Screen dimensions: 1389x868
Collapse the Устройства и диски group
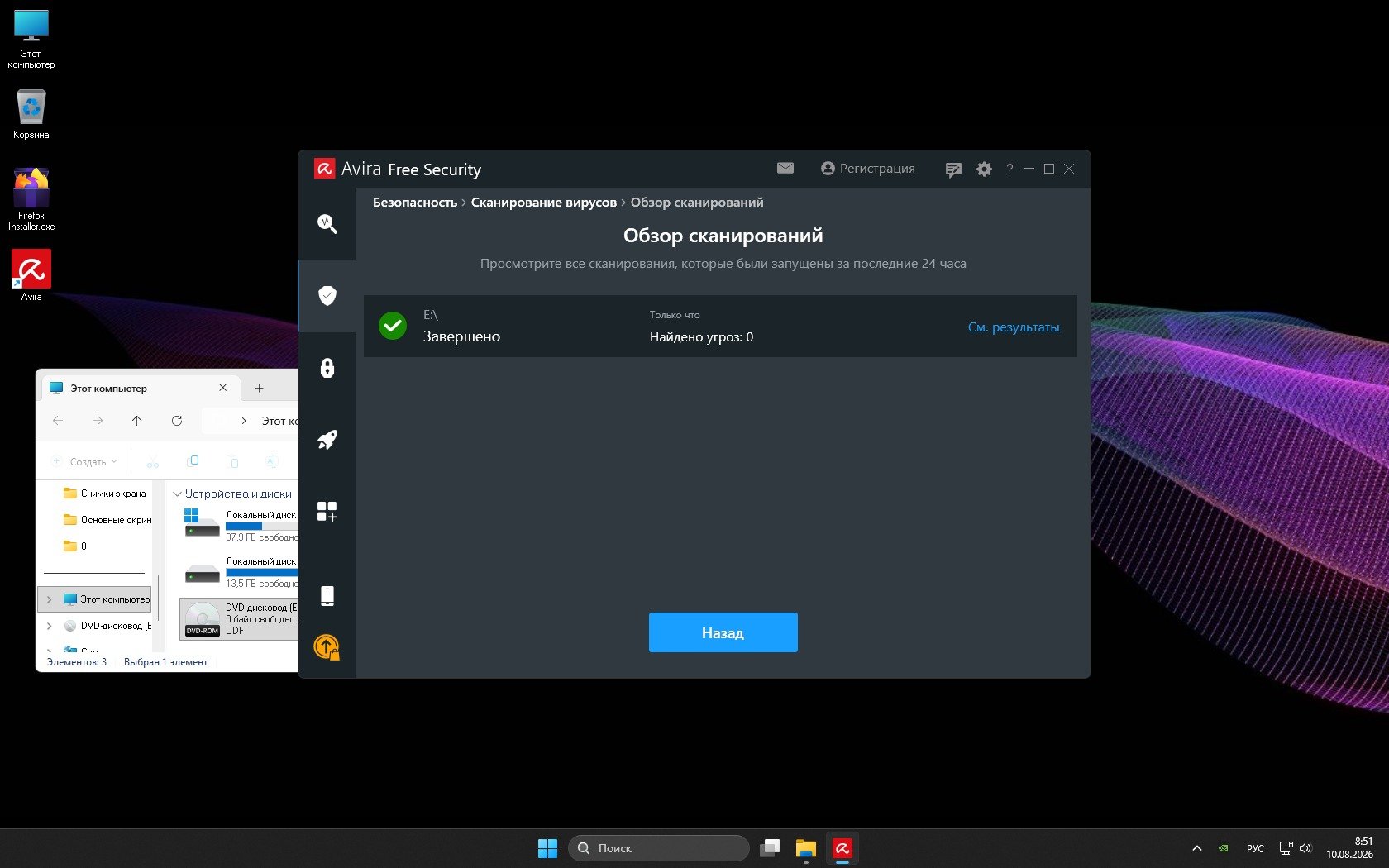click(x=177, y=494)
